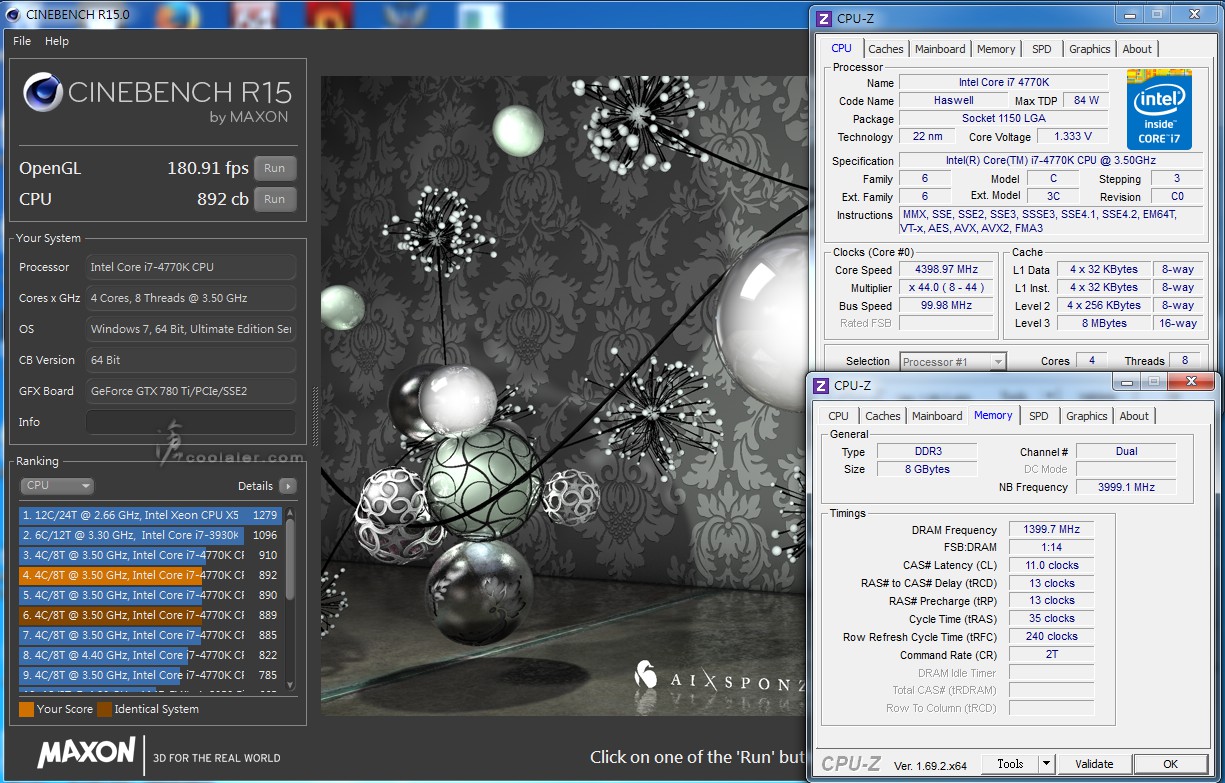
Task: Select ranking row 8 at 4.40 GHz
Action: click(151, 655)
